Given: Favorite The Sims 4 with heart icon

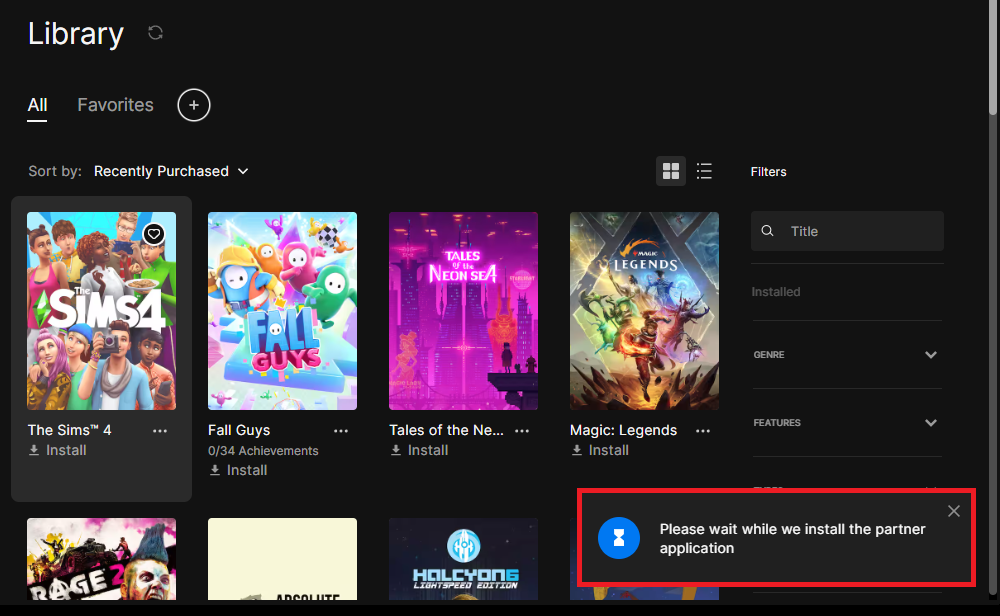Looking at the screenshot, I should 154,234.
